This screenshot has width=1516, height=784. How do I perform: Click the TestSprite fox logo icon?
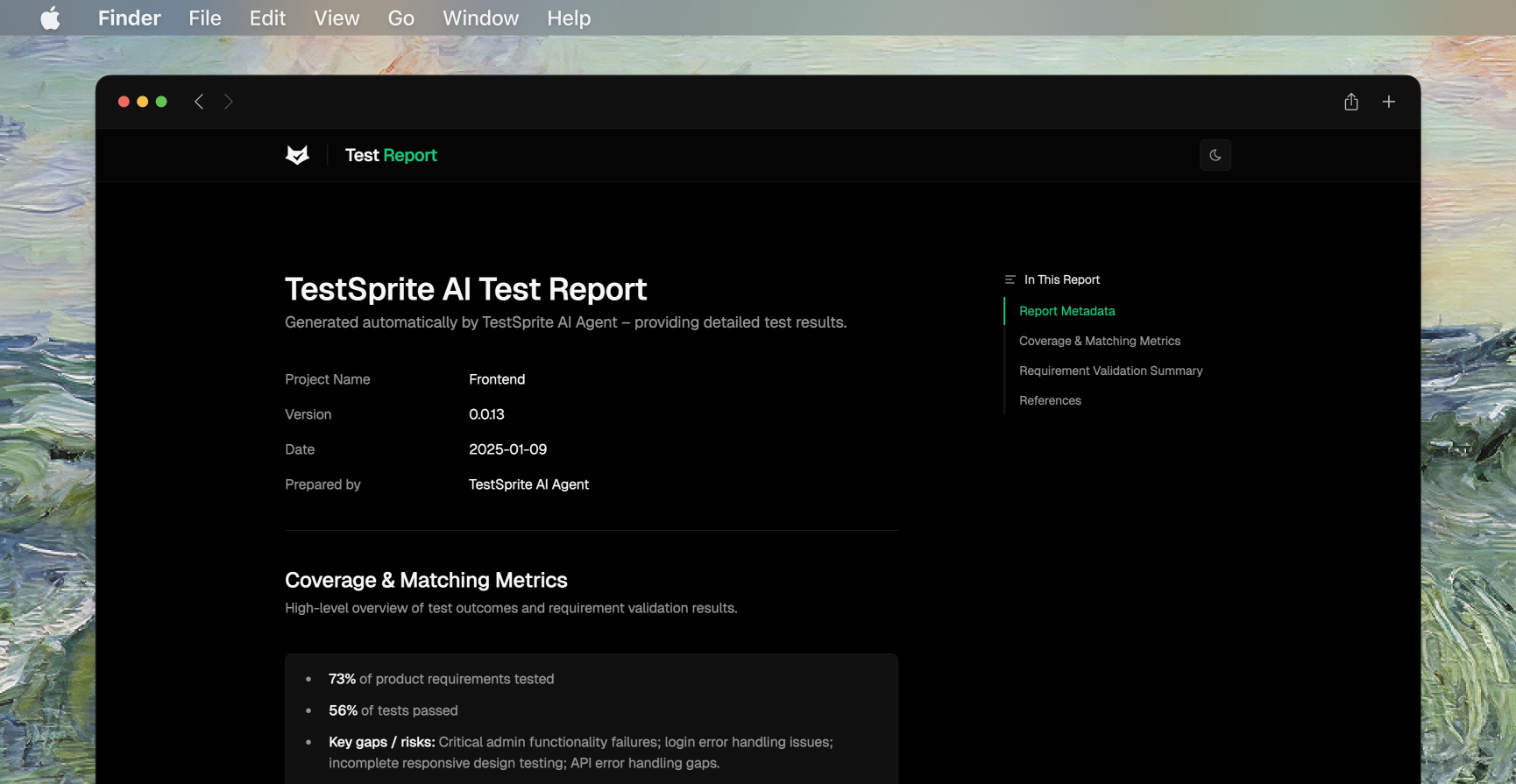pos(298,155)
